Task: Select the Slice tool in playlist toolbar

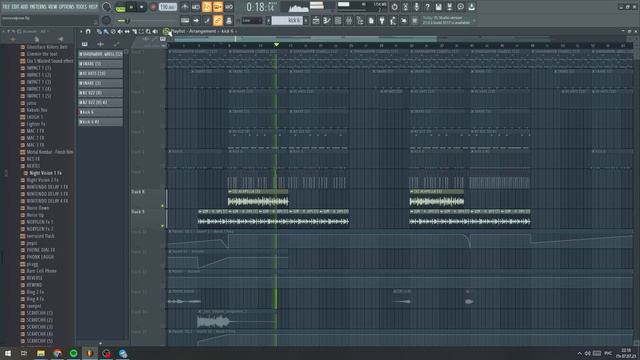Action: [x=134, y=31]
